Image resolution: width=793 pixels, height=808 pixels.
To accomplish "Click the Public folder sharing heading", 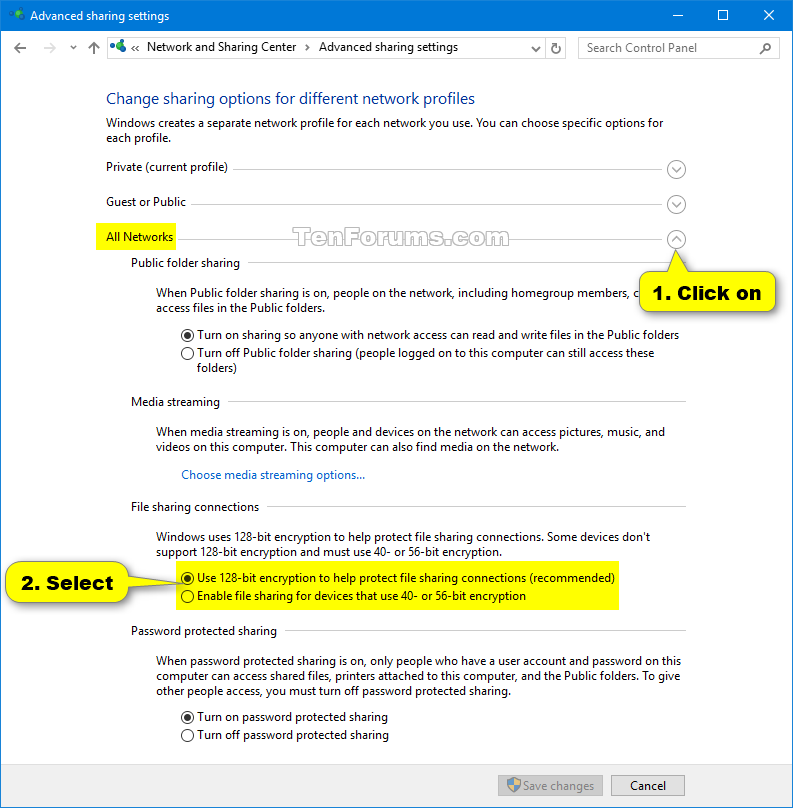I will [185, 263].
